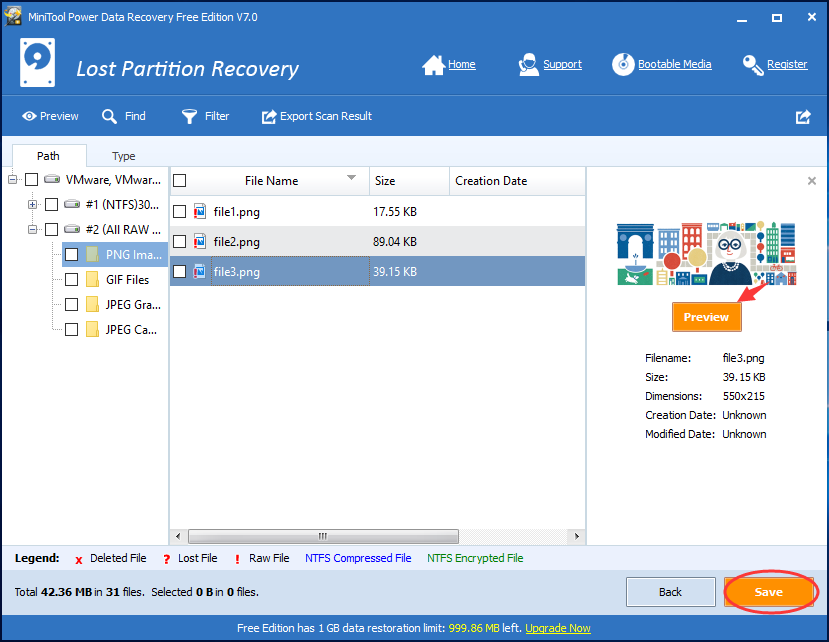Click the MiniTool app icon in title bar
Image resolution: width=829 pixels, height=642 pixels.
13,16
